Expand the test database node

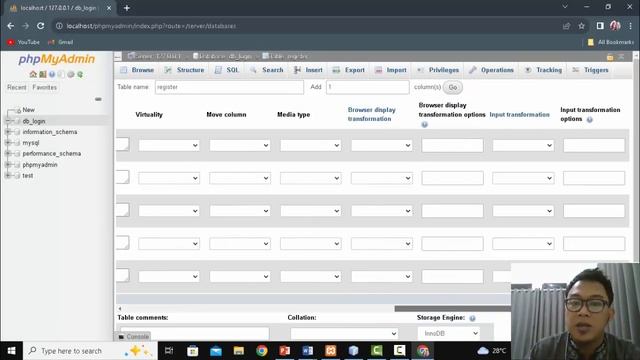click(x=7, y=176)
